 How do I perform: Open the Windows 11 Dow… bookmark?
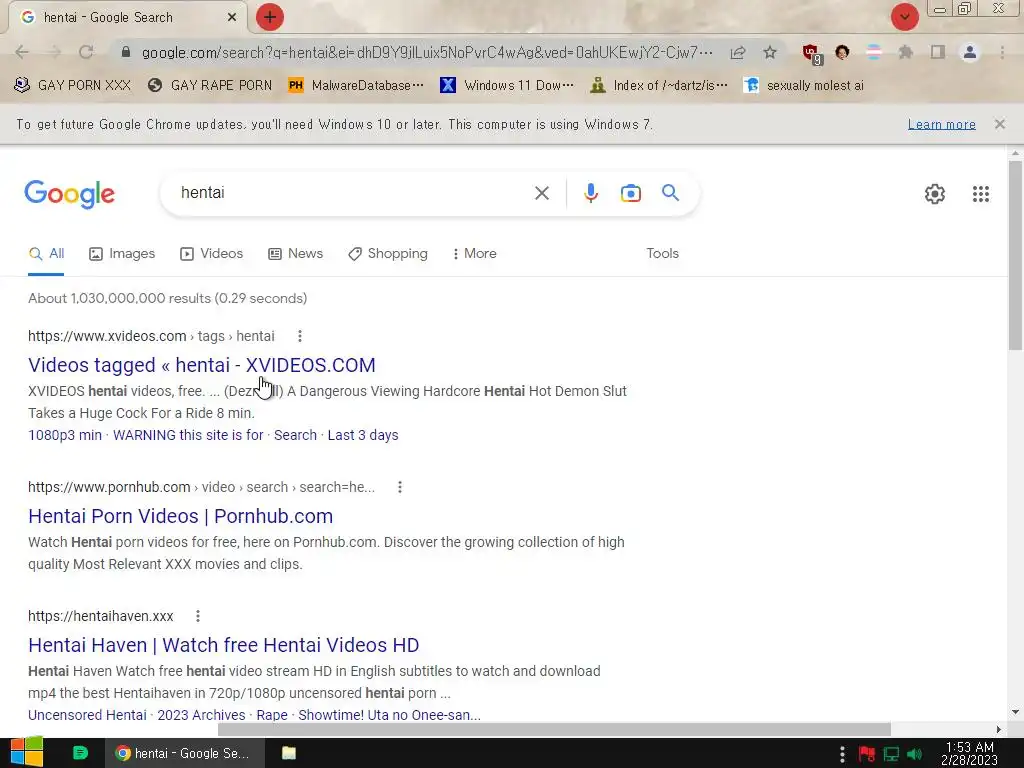click(507, 85)
